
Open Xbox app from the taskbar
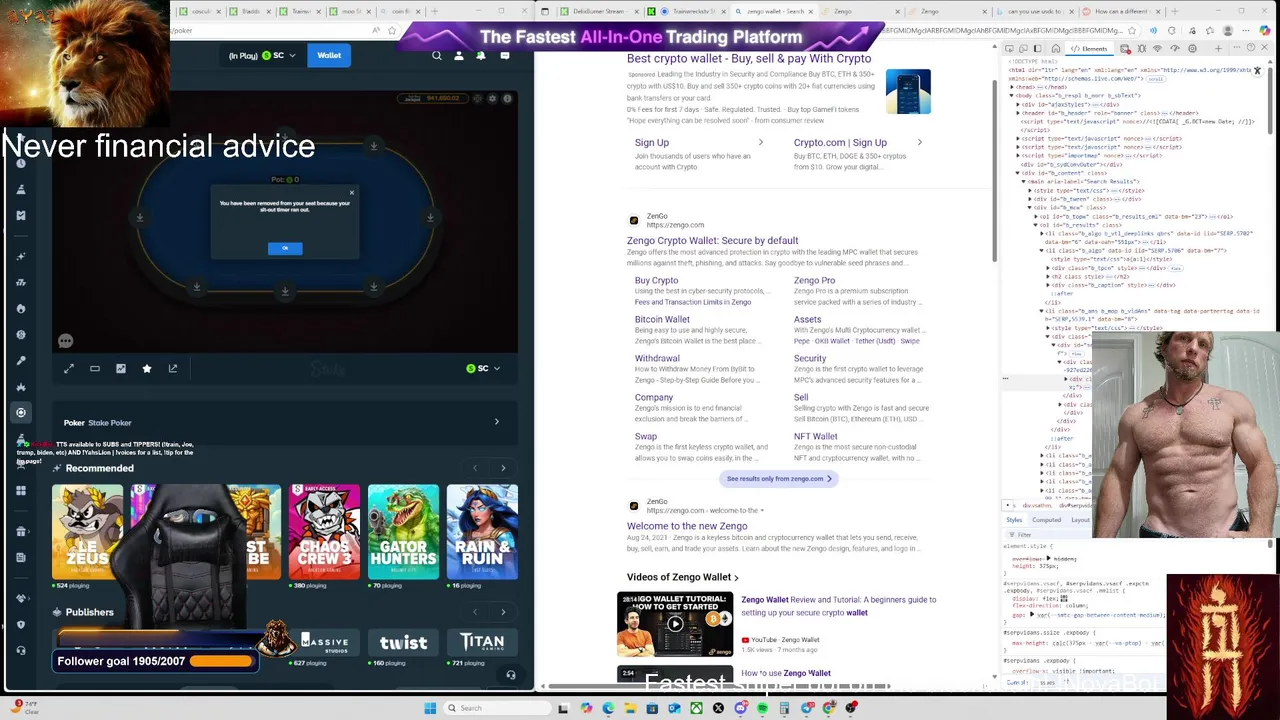pyautogui.click(x=696, y=708)
